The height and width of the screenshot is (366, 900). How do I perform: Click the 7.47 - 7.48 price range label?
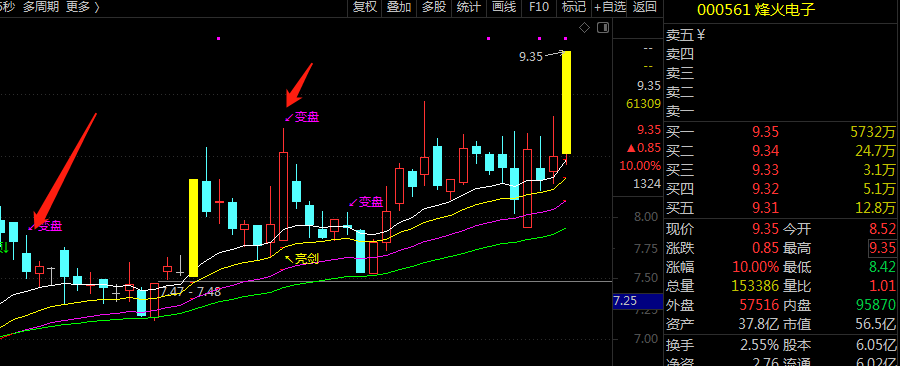click(x=191, y=291)
